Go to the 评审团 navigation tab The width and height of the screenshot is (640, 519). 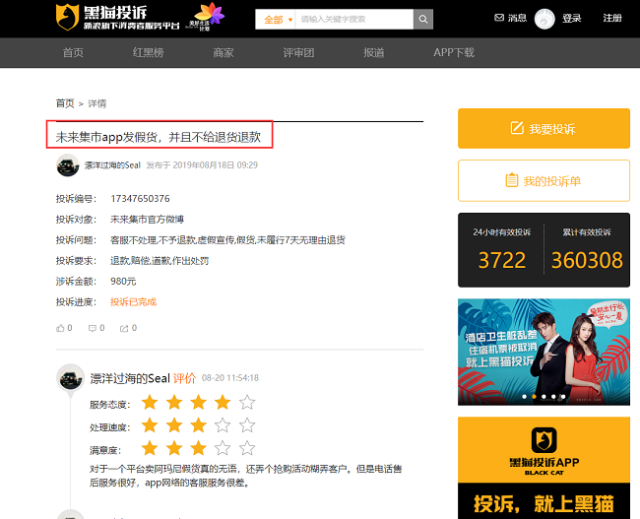click(298, 53)
